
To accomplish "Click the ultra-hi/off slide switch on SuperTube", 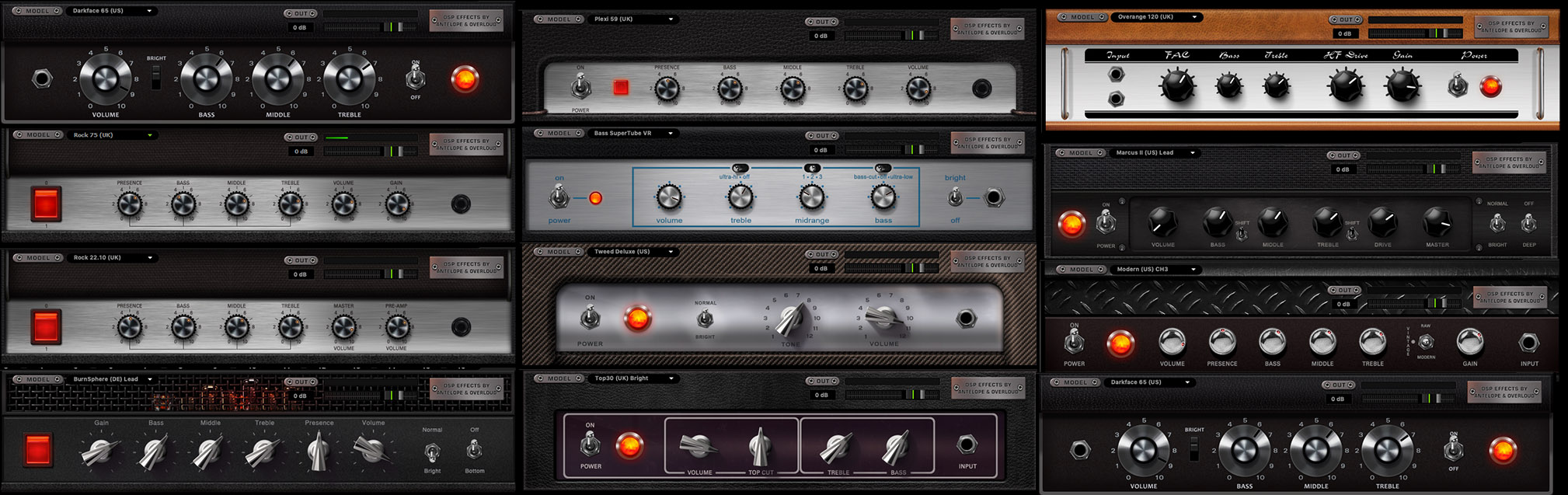I will [740, 168].
